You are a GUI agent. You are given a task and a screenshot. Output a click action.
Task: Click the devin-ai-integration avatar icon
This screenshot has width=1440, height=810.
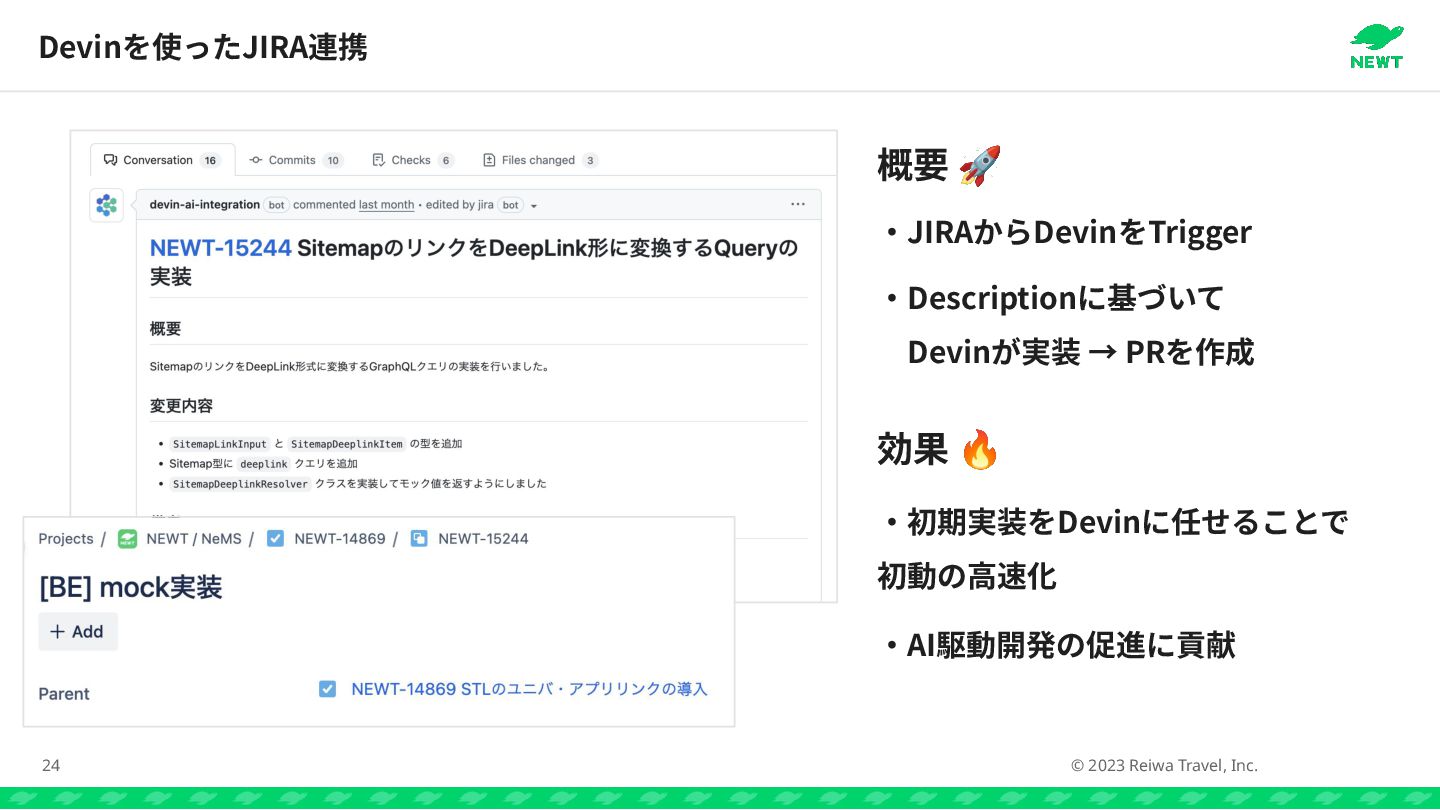tap(106, 205)
